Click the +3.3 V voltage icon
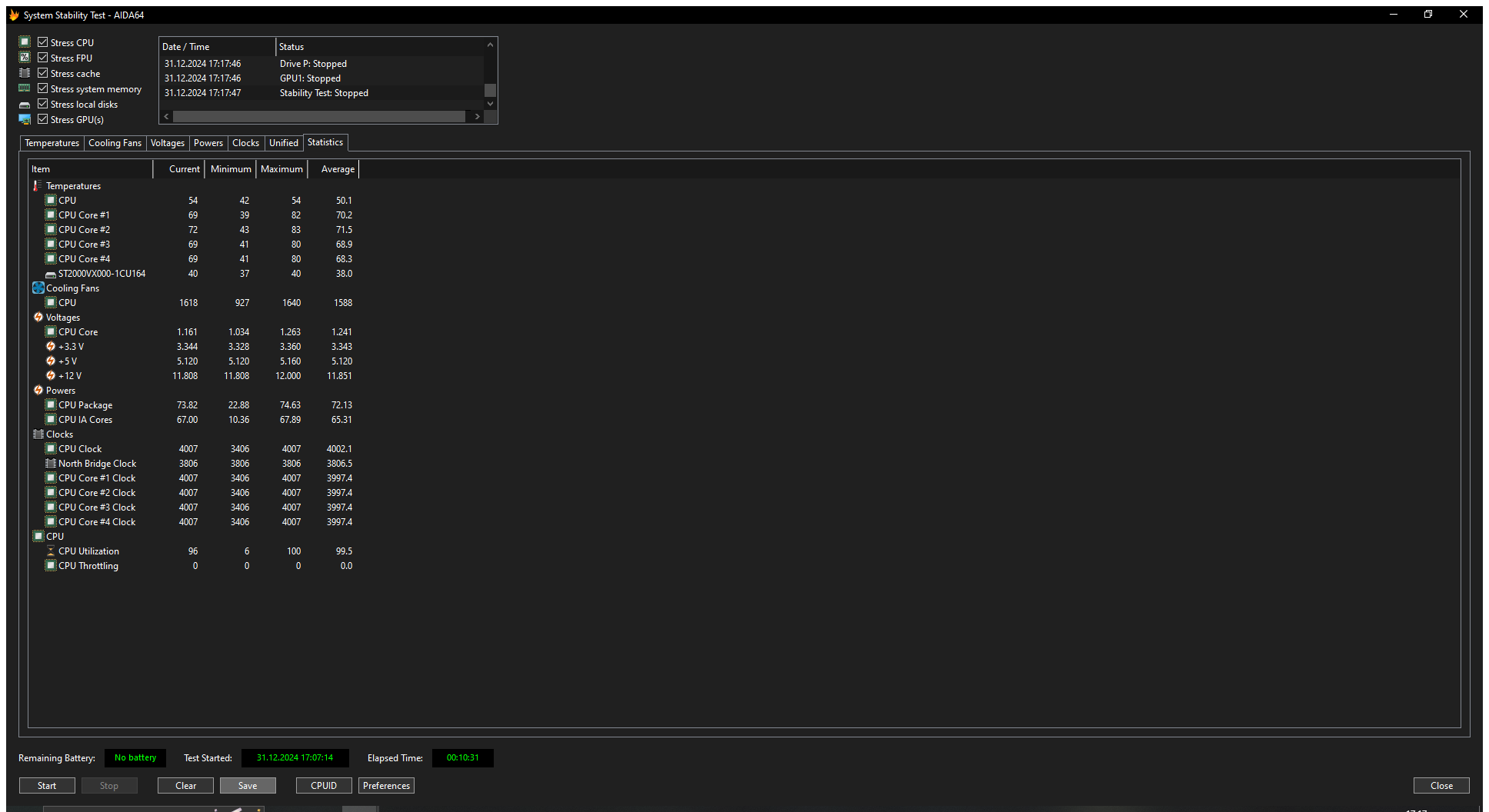This screenshot has width=1489, height=812. (51, 346)
